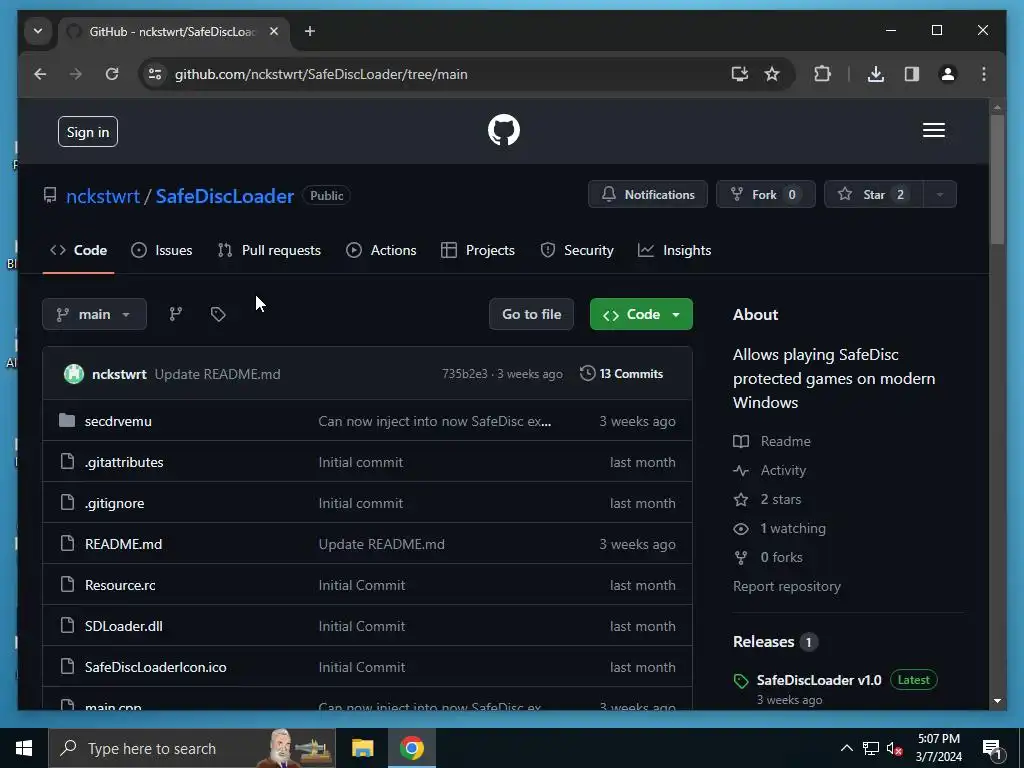The height and width of the screenshot is (768, 1024).
Task: Switch to the Security tab
Action: click(577, 250)
